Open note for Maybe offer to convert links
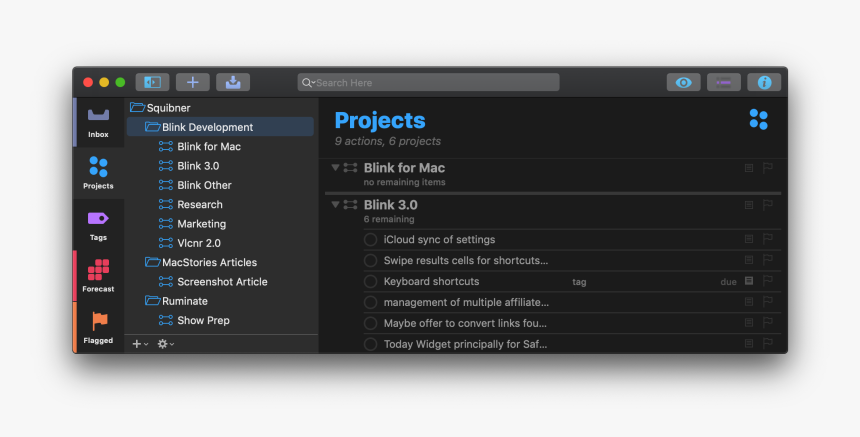This screenshot has height=437, width=860. pos(749,322)
